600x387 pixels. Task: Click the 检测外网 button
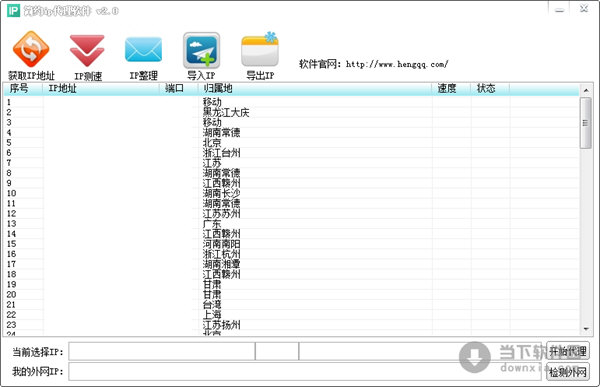pos(568,372)
